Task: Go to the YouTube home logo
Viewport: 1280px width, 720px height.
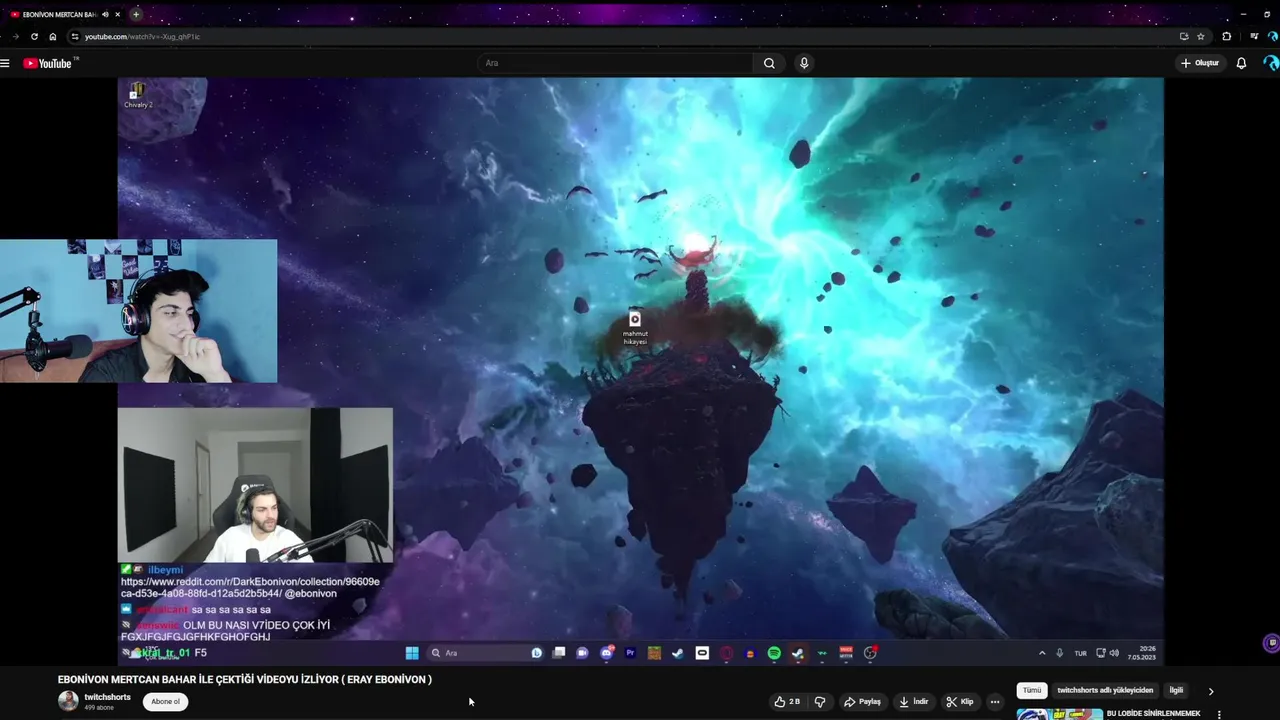Action: tap(48, 63)
